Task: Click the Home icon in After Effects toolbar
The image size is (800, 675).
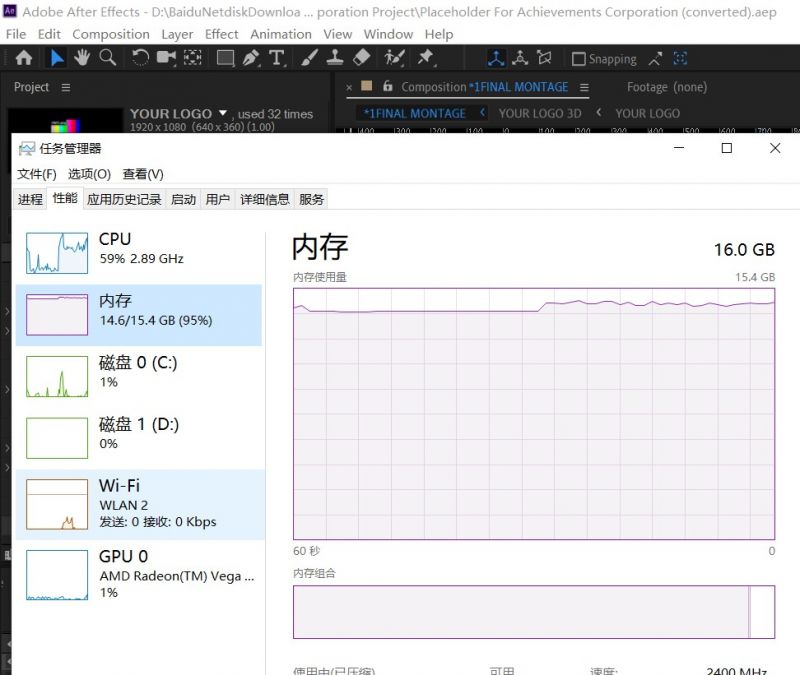Action: coord(24,58)
